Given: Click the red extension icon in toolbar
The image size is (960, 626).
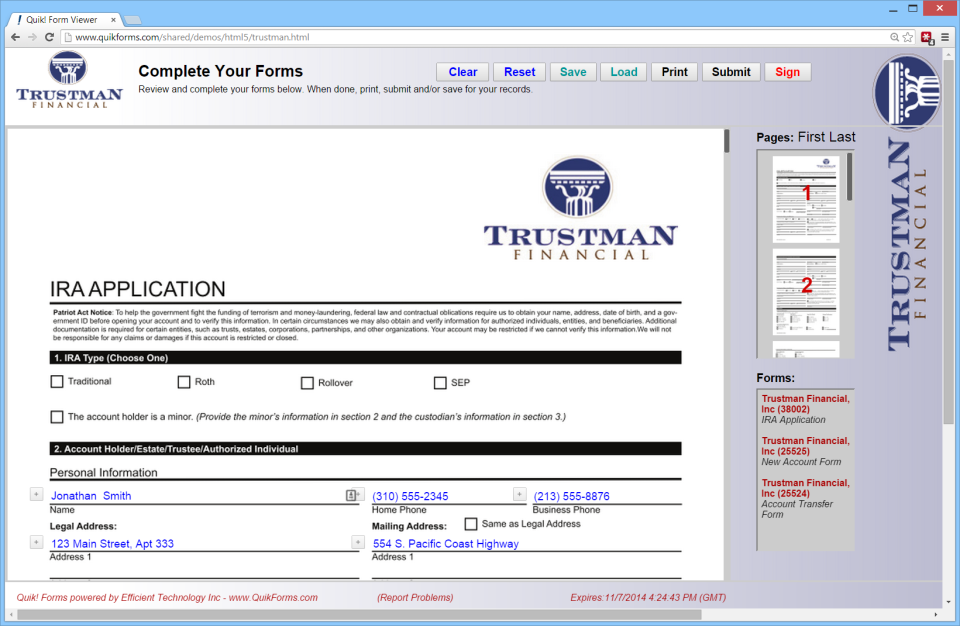Looking at the screenshot, I should pos(927,38).
